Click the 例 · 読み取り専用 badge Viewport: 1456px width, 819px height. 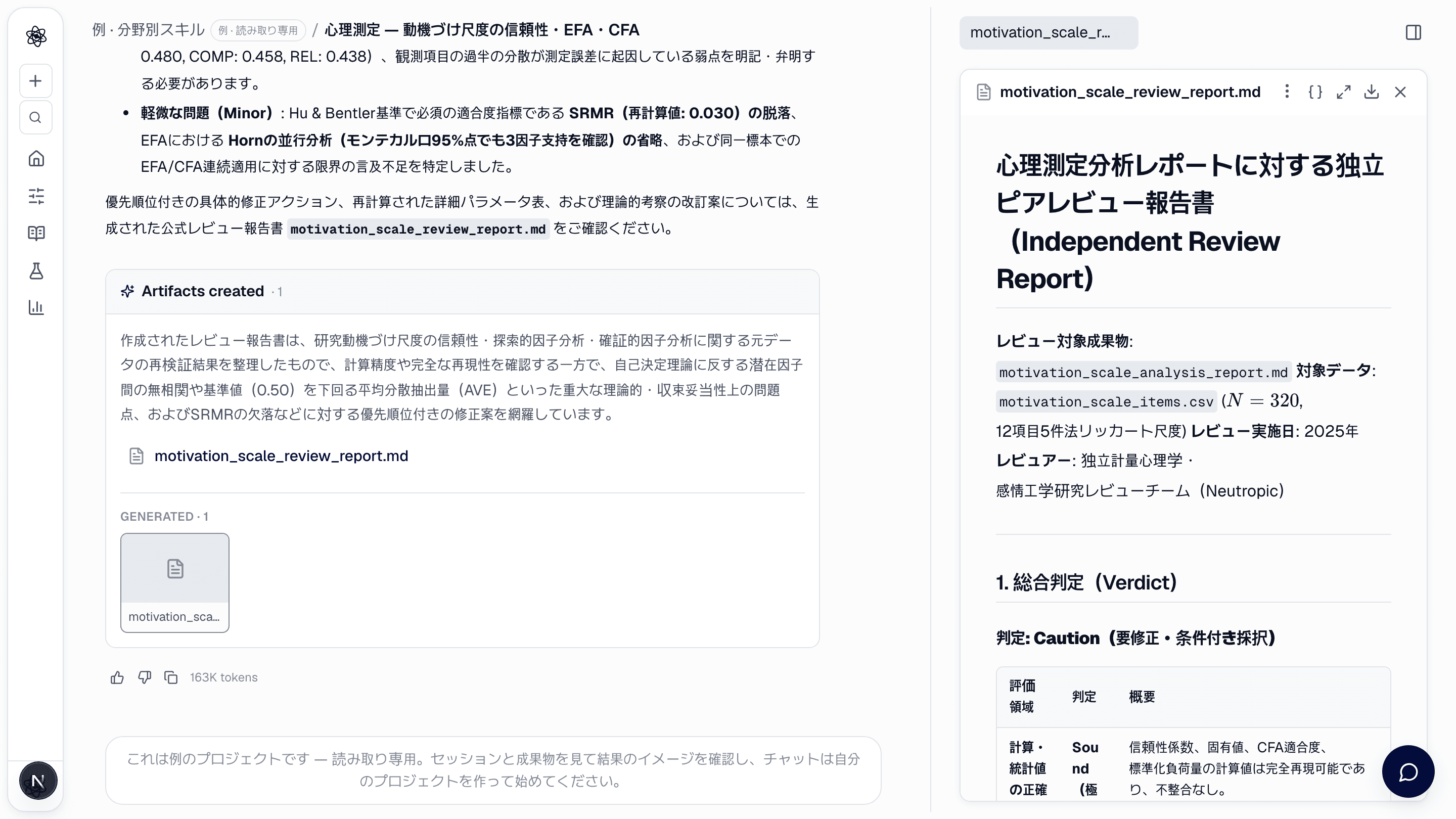[258, 30]
